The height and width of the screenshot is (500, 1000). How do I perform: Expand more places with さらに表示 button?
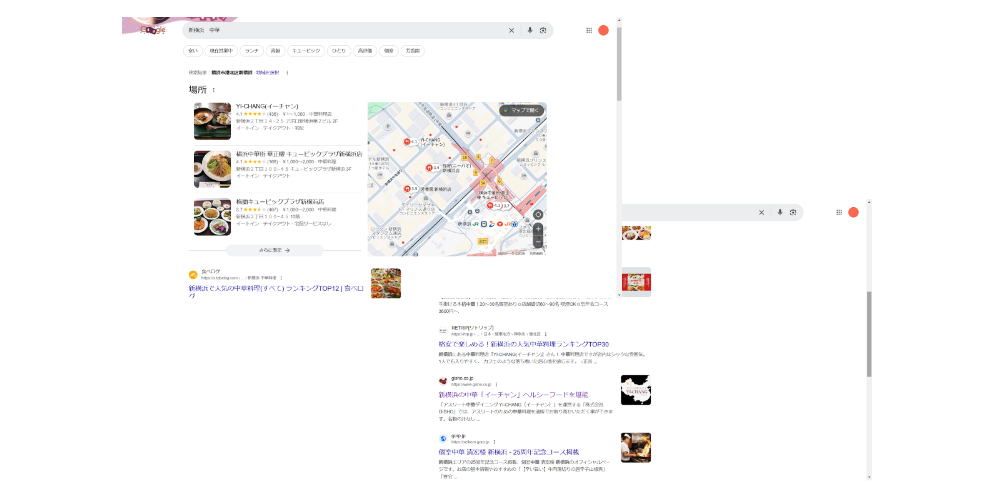(x=274, y=250)
